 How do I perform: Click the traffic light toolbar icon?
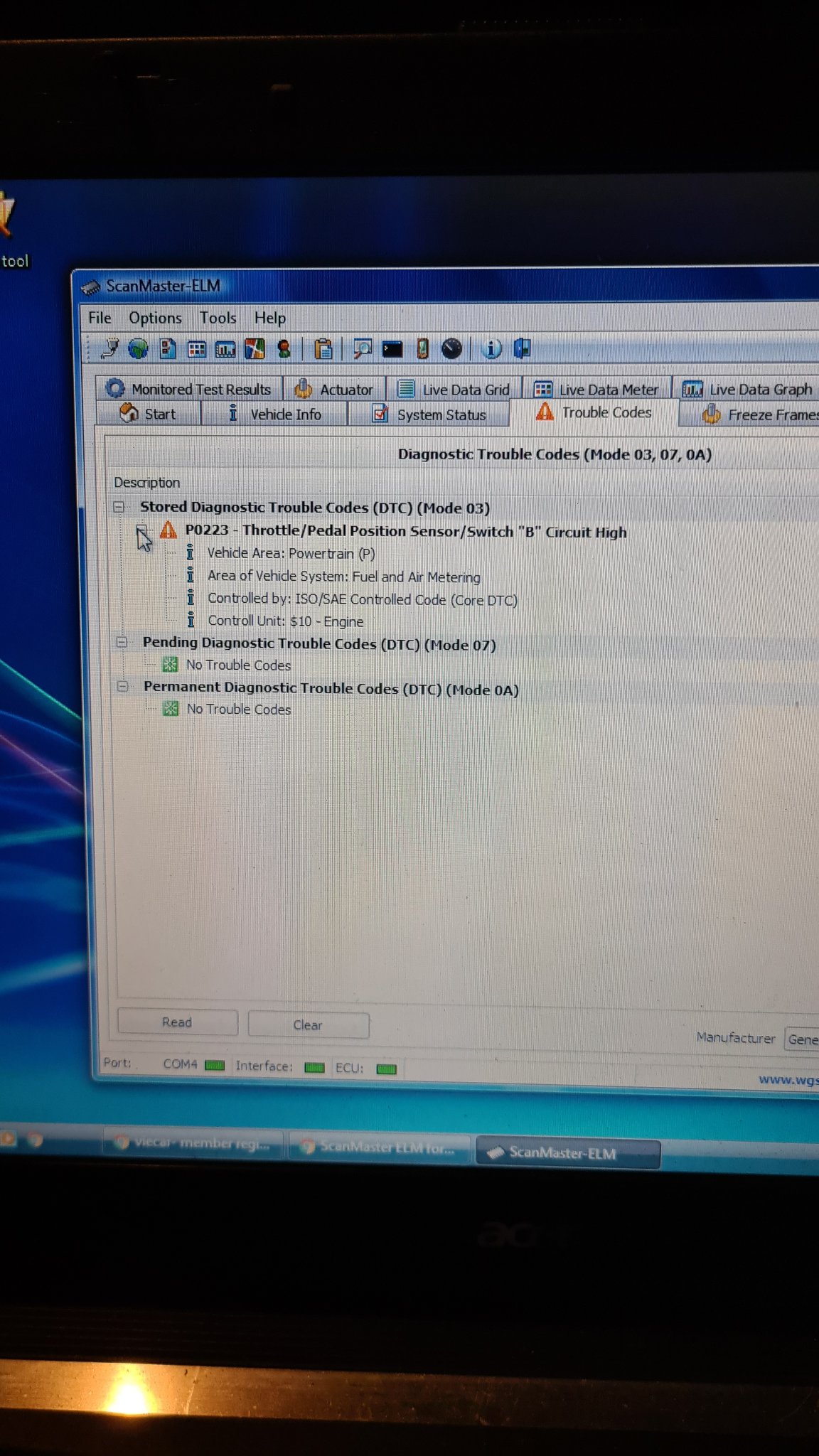tap(284, 348)
